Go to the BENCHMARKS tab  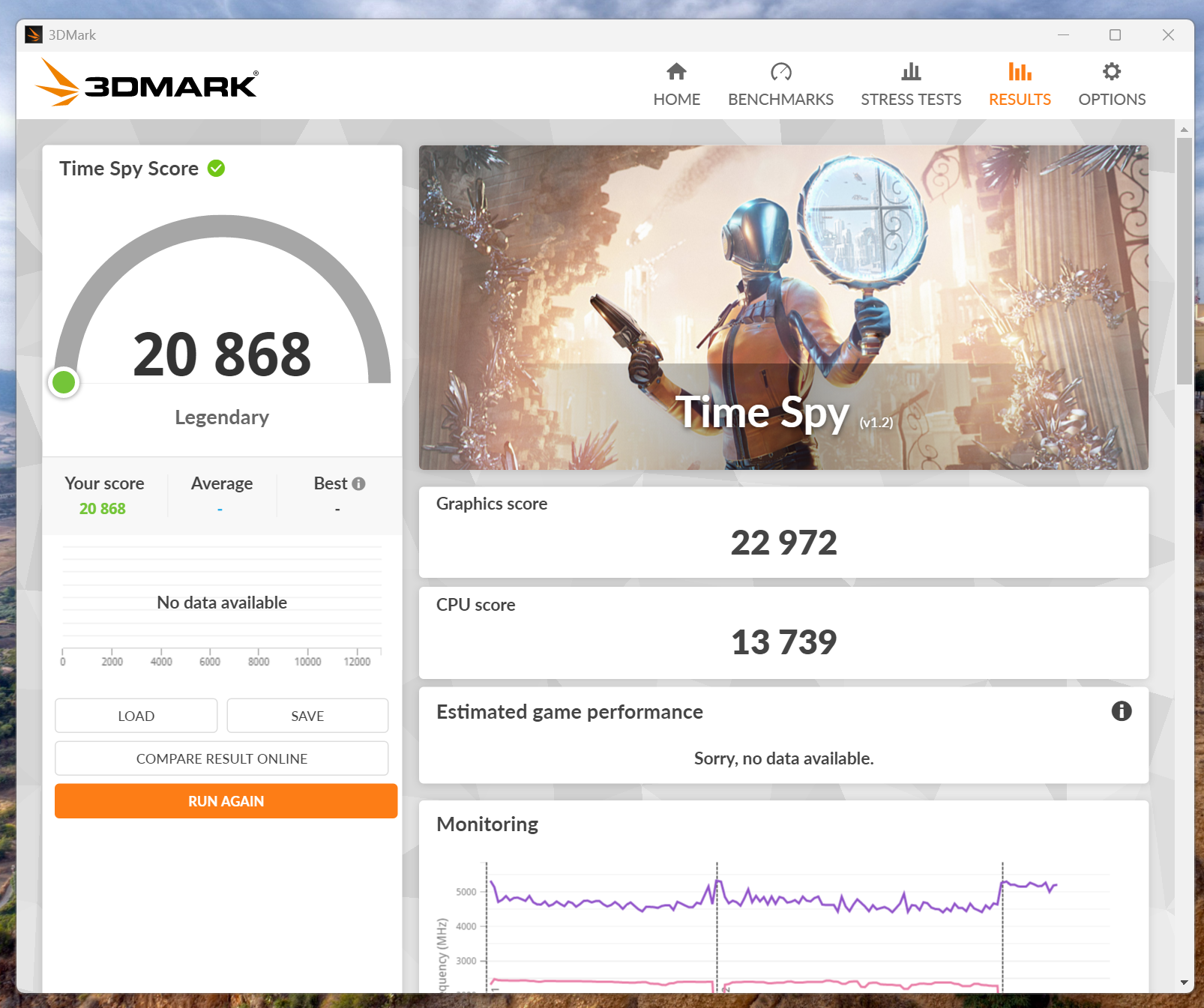coord(780,100)
